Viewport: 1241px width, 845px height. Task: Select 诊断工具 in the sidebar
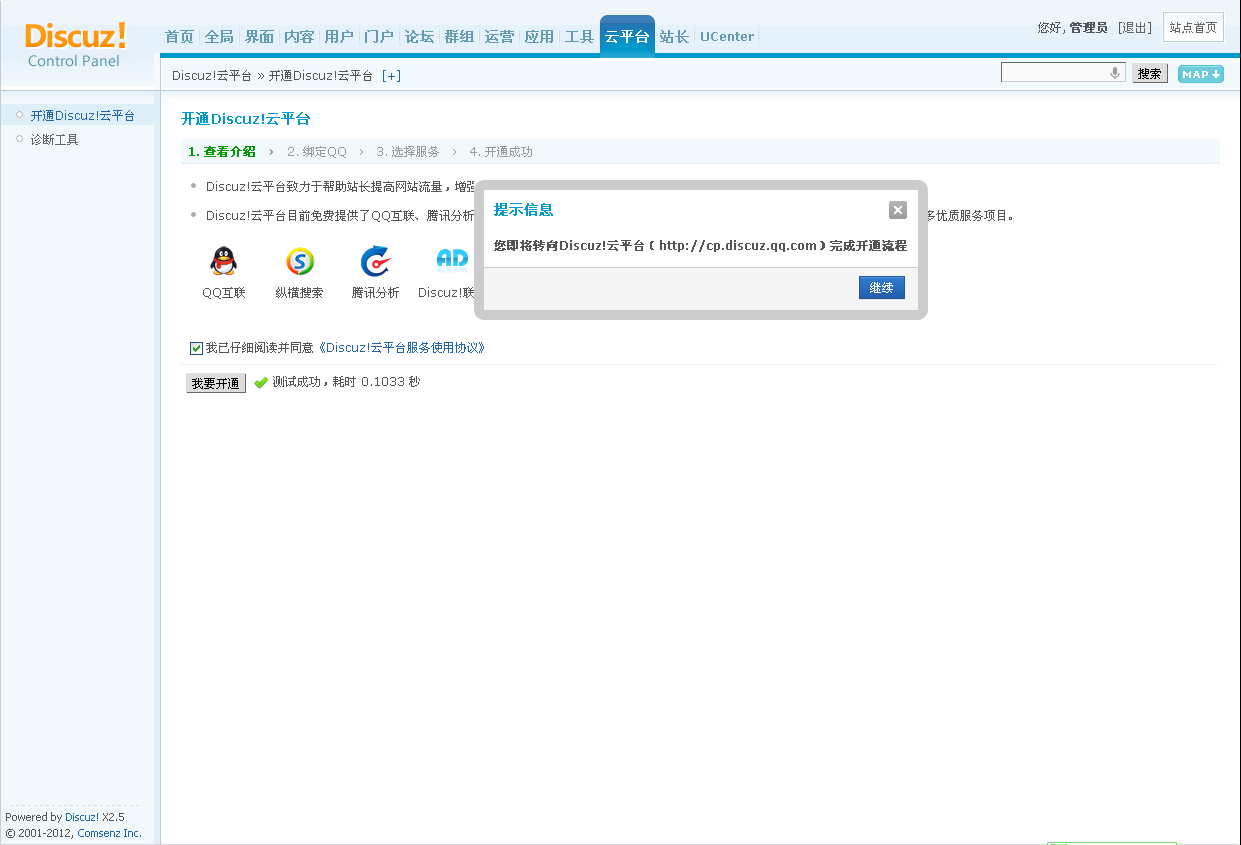54,140
